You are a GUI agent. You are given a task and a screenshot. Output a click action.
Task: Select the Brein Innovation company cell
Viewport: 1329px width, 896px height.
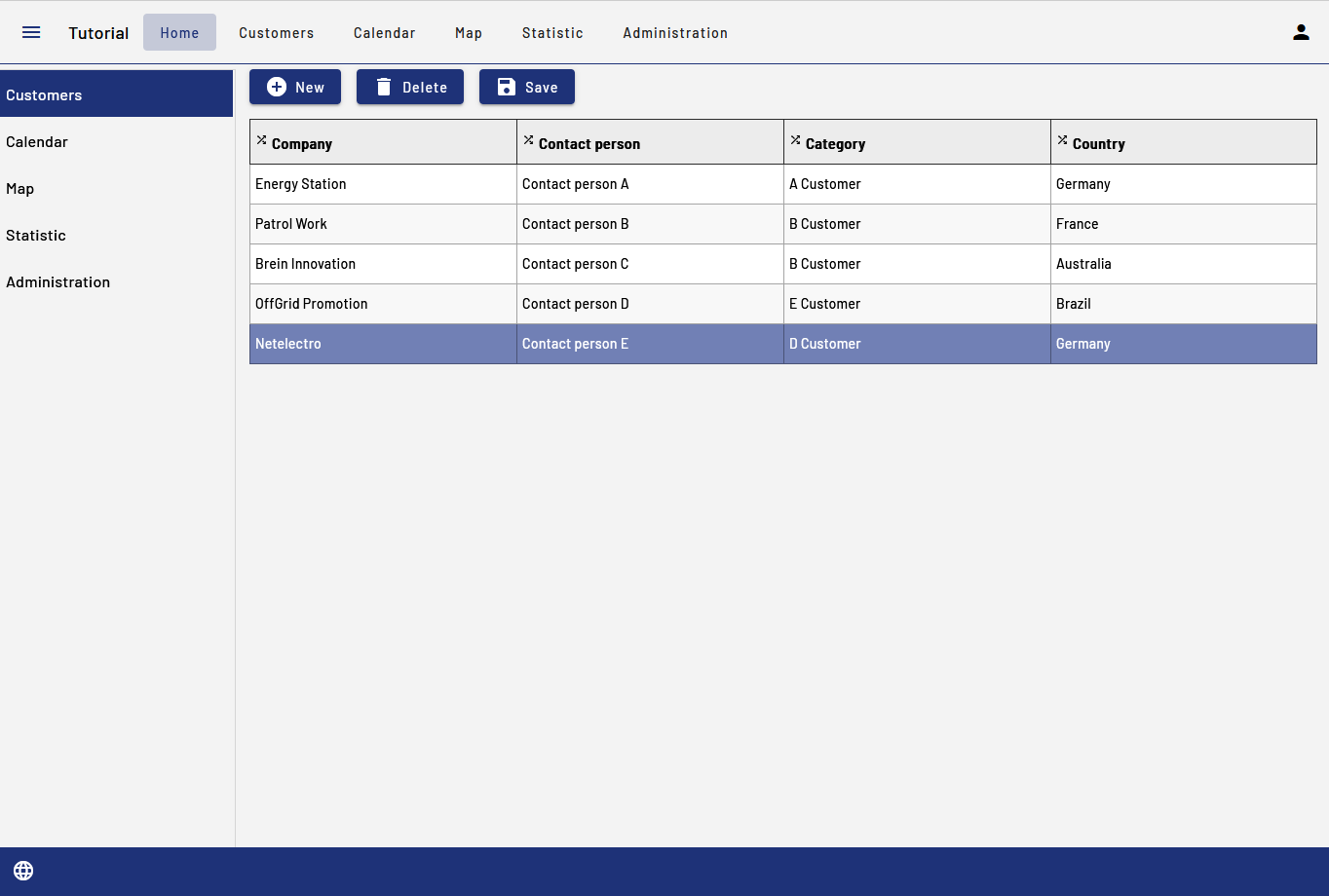(305, 264)
